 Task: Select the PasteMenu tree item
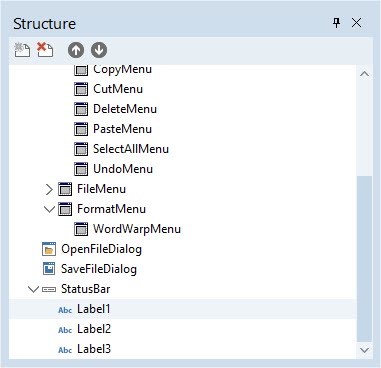tap(122, 129)
